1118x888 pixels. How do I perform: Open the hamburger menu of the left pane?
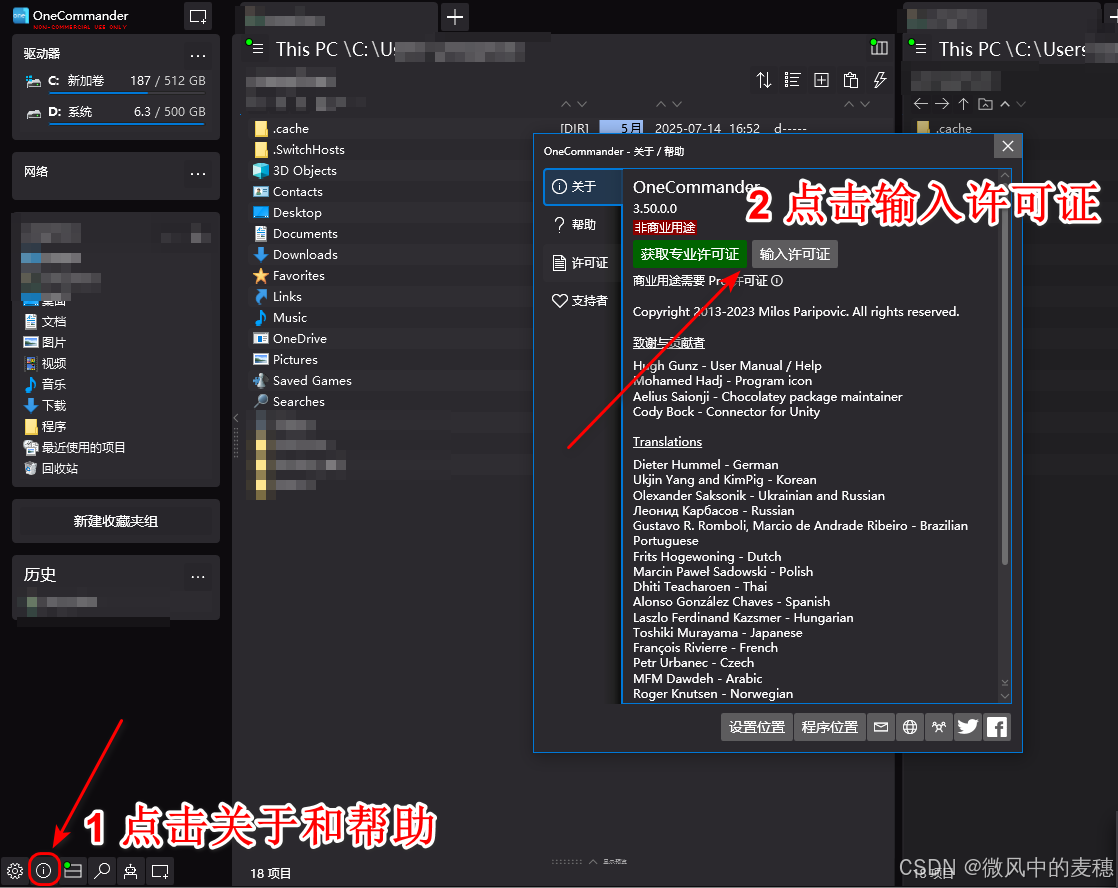coord(258,49)
